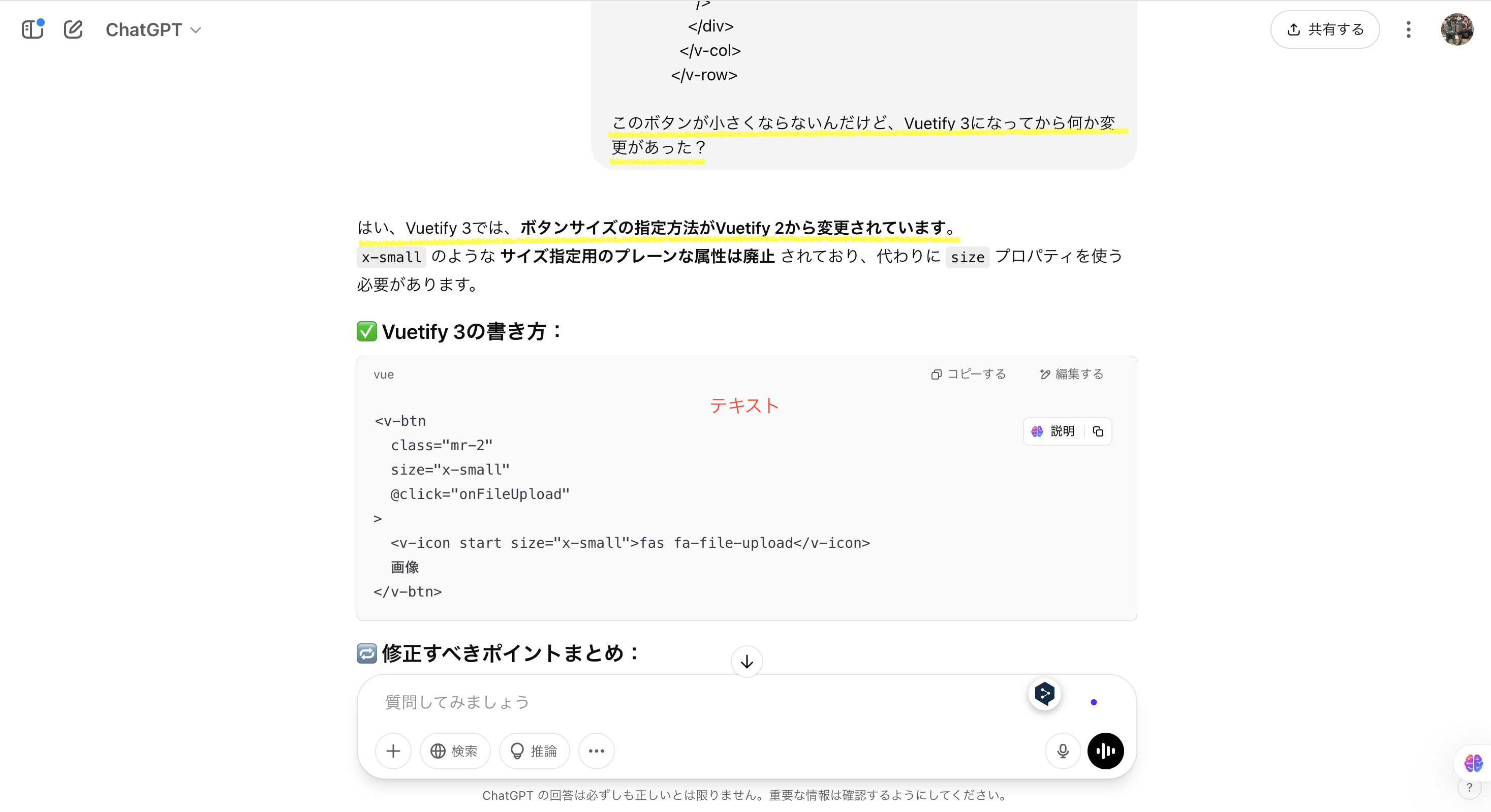Open the sidebar panel icon
The image size is (1491, 812).
click(x=33, y=29)
